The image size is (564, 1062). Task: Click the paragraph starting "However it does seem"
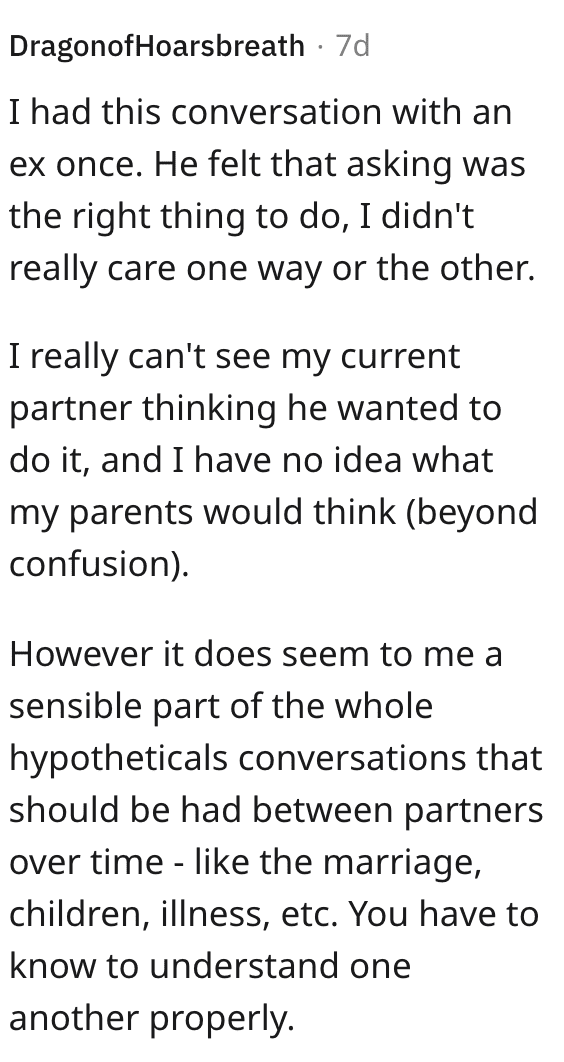tap(276, 836)
